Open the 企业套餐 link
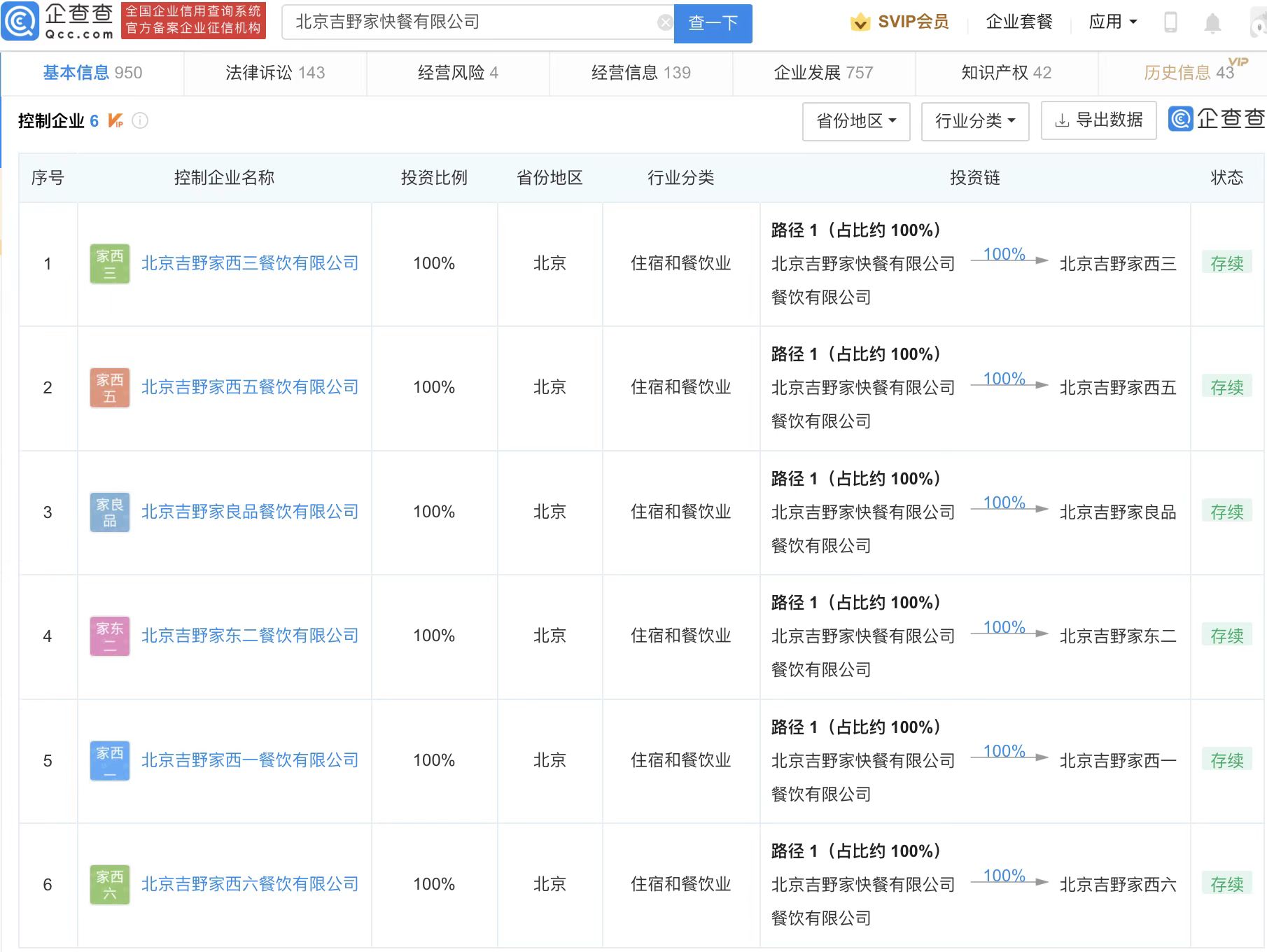This screenshot has width=1267, height=952. point(1019,22)
